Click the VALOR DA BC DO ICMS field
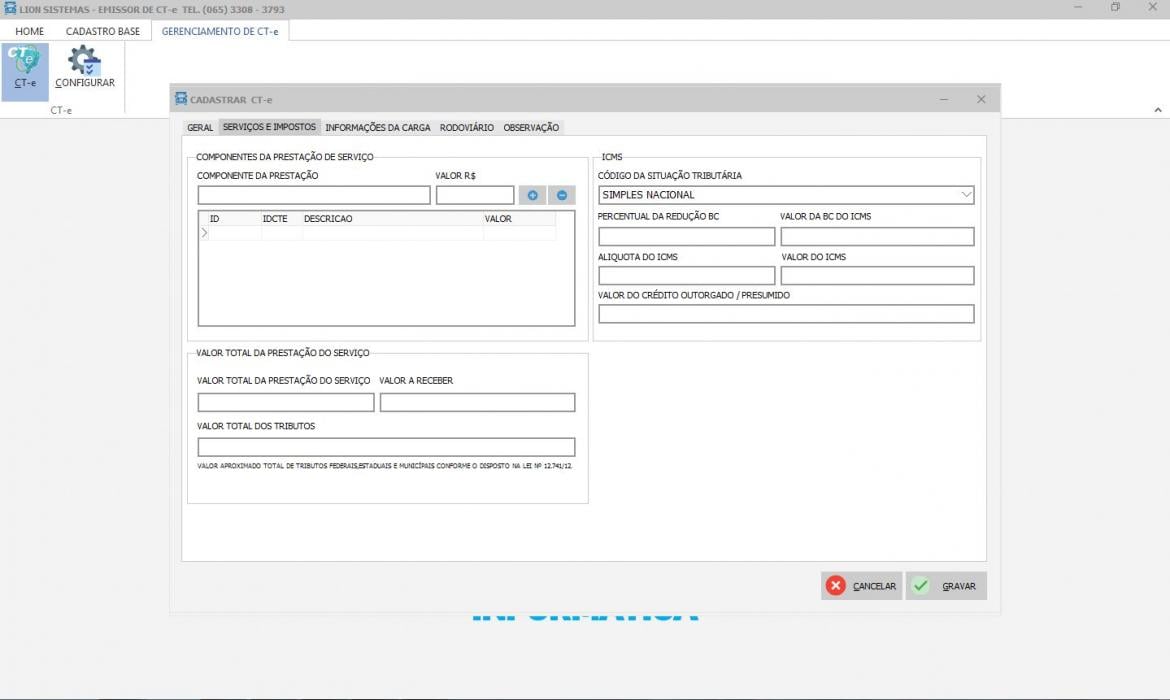This screenshot has height=700, width=1170. click(878, 237)
